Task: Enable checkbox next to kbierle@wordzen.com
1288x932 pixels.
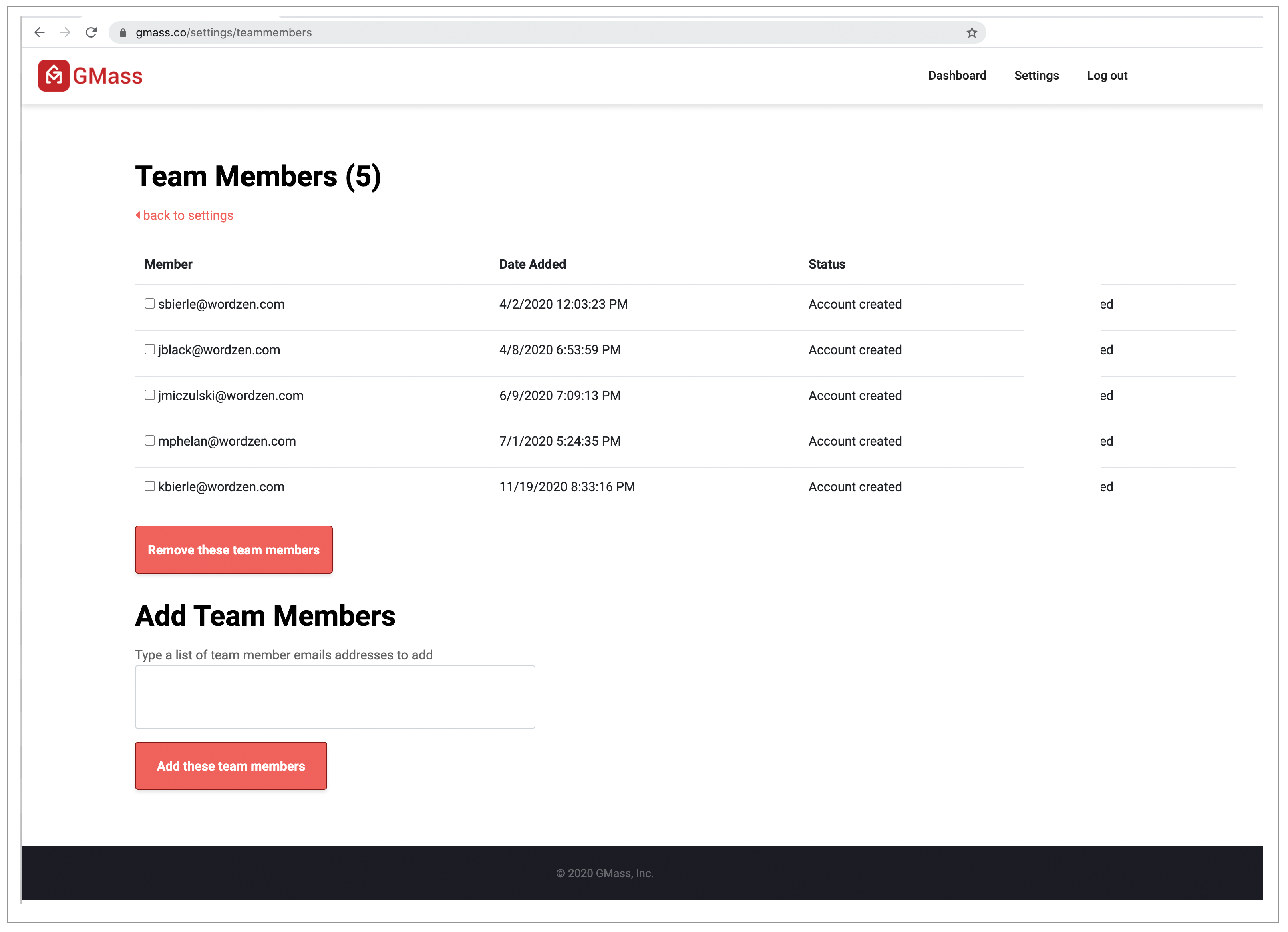Action: 149,486
